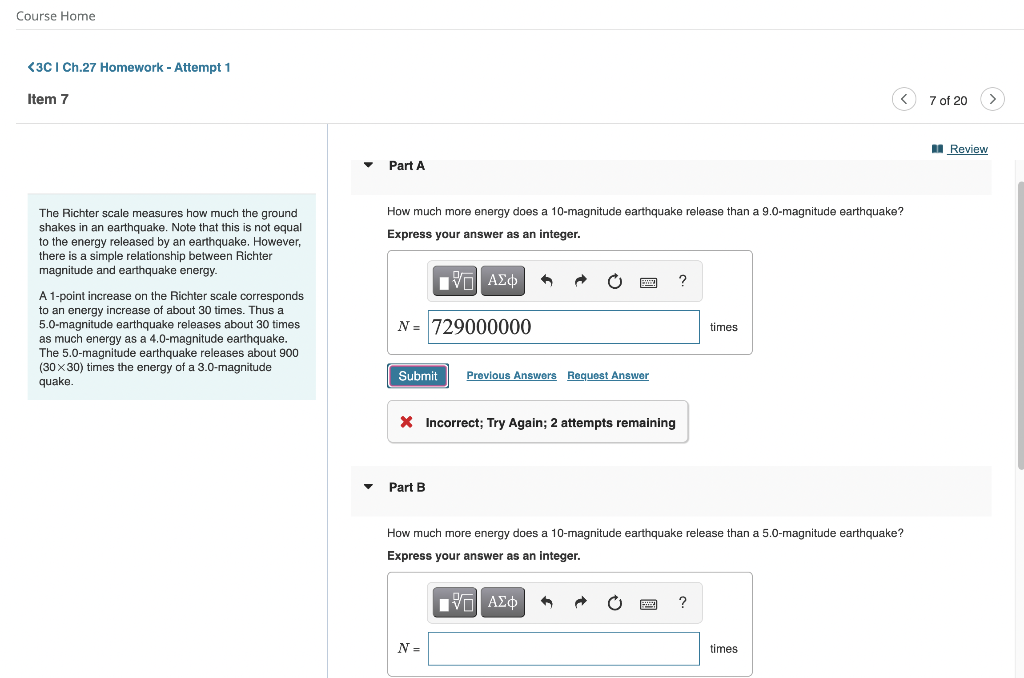Open the math templates button in Part A
Image resolution: width=1024 pixels, height=678 pixels.
click(x=455, y=281)
